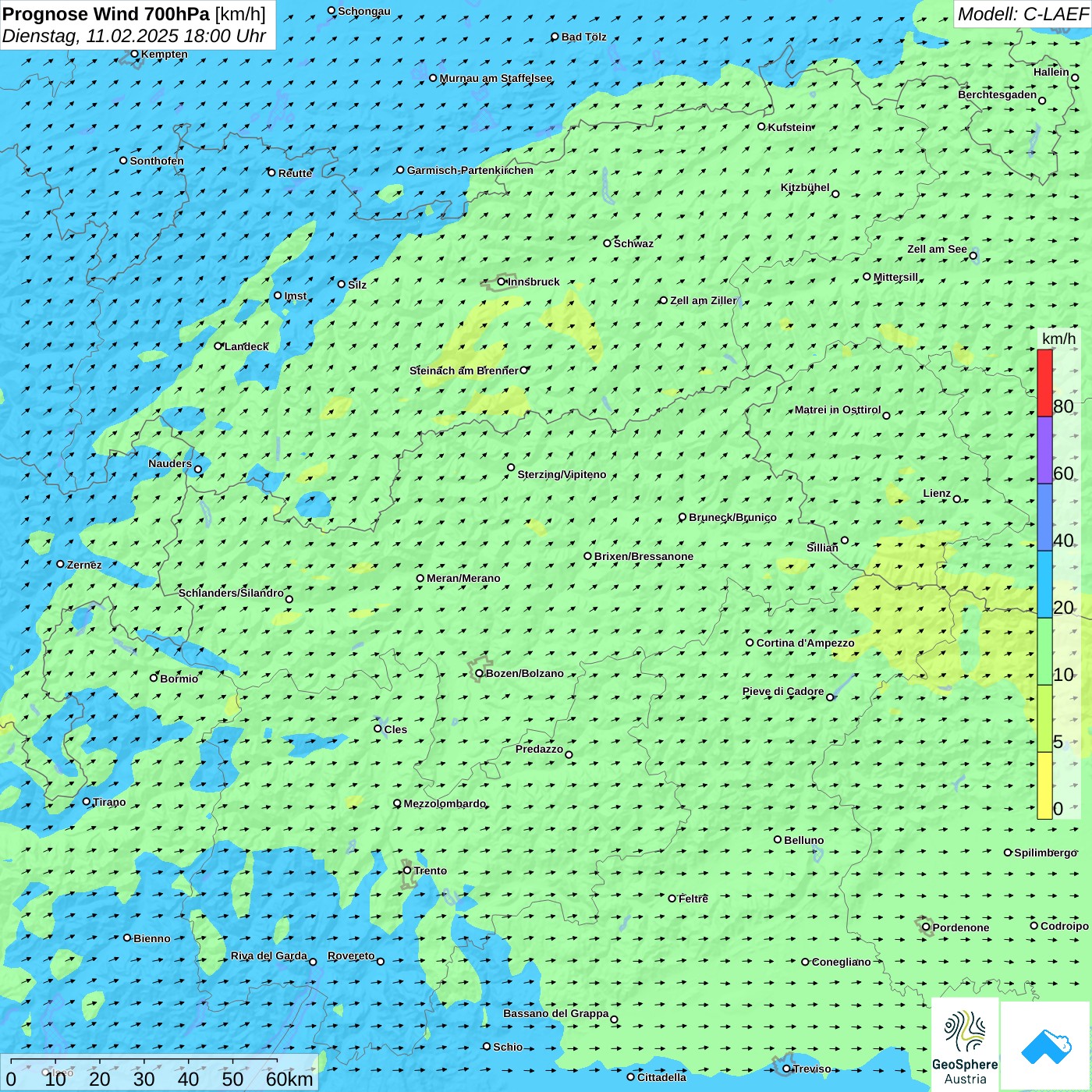
Task: Click the 'Modell: C-LAEF' label
Action: click(1022, 14)
